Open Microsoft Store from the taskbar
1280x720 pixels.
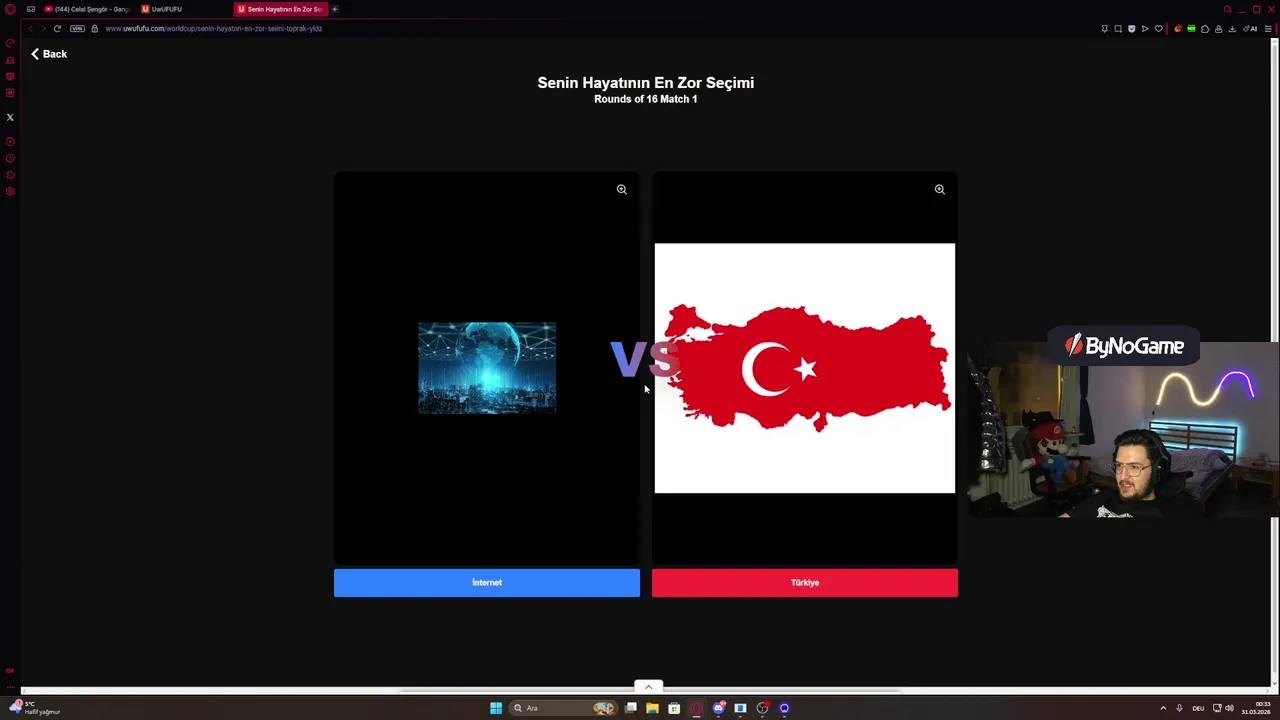(x=674, y=708)
